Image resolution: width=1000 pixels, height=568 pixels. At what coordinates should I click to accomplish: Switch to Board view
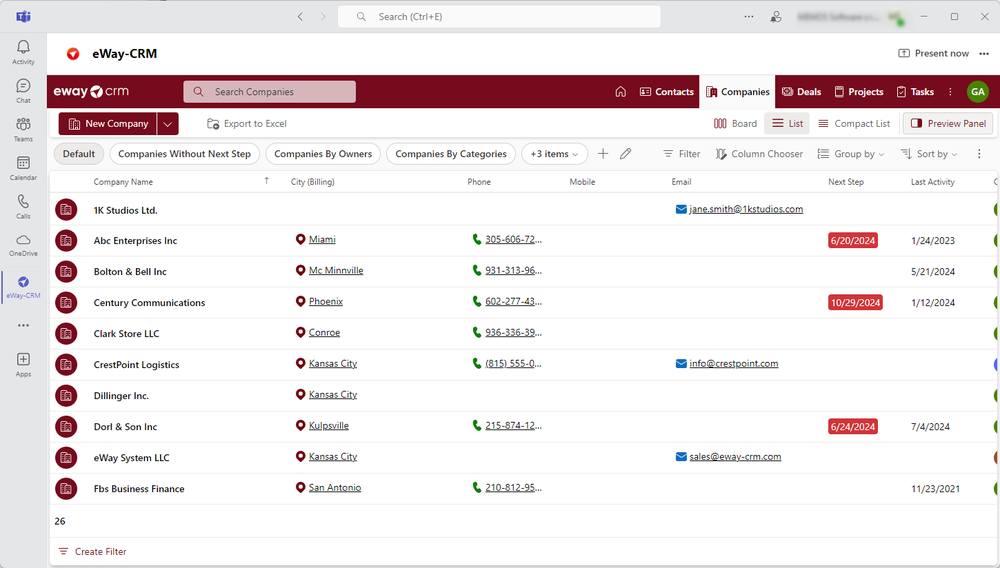[735, 124]
